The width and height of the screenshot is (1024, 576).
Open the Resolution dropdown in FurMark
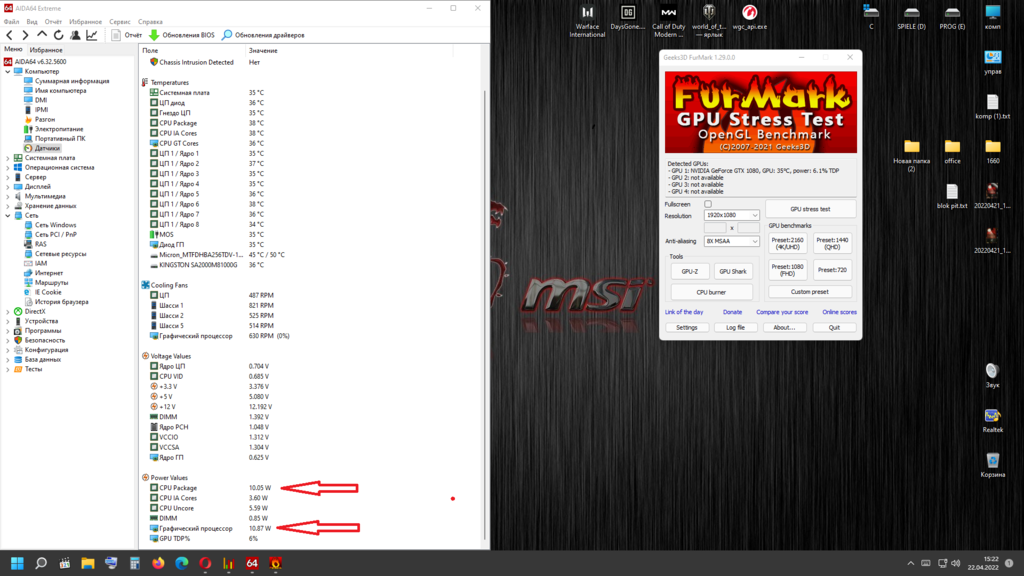[731, 216]
